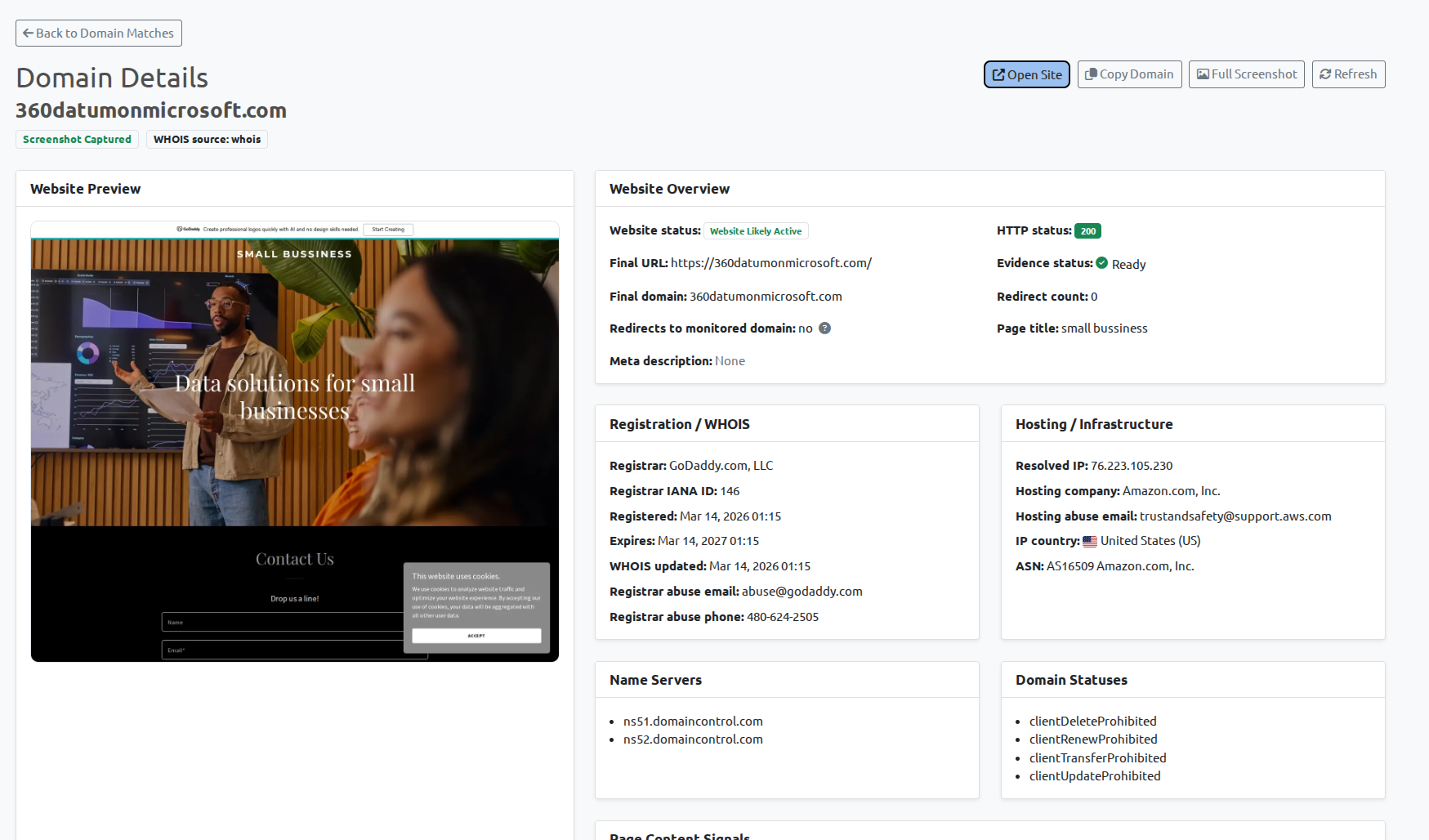Refresh the domain details
Screen dimensions: 1429x840
pos(1348,74)
